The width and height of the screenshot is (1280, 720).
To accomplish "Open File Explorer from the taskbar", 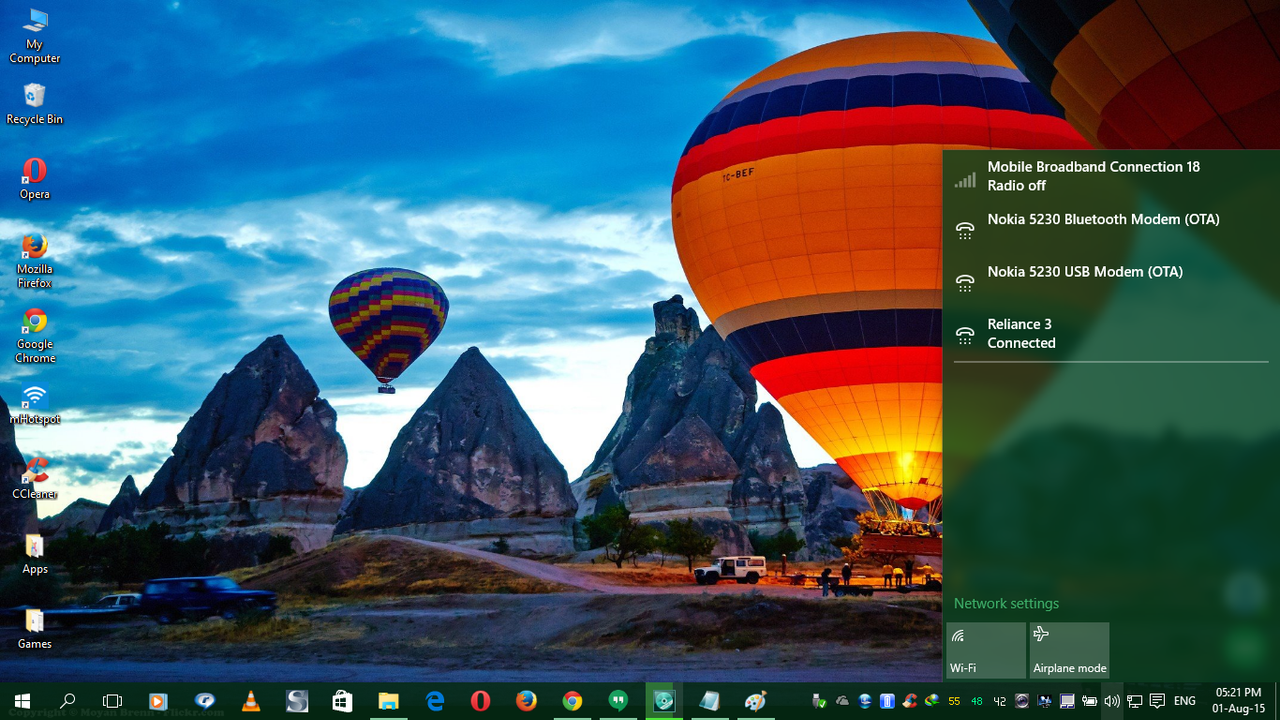I will pyautogui.click(x=388, y=701).
